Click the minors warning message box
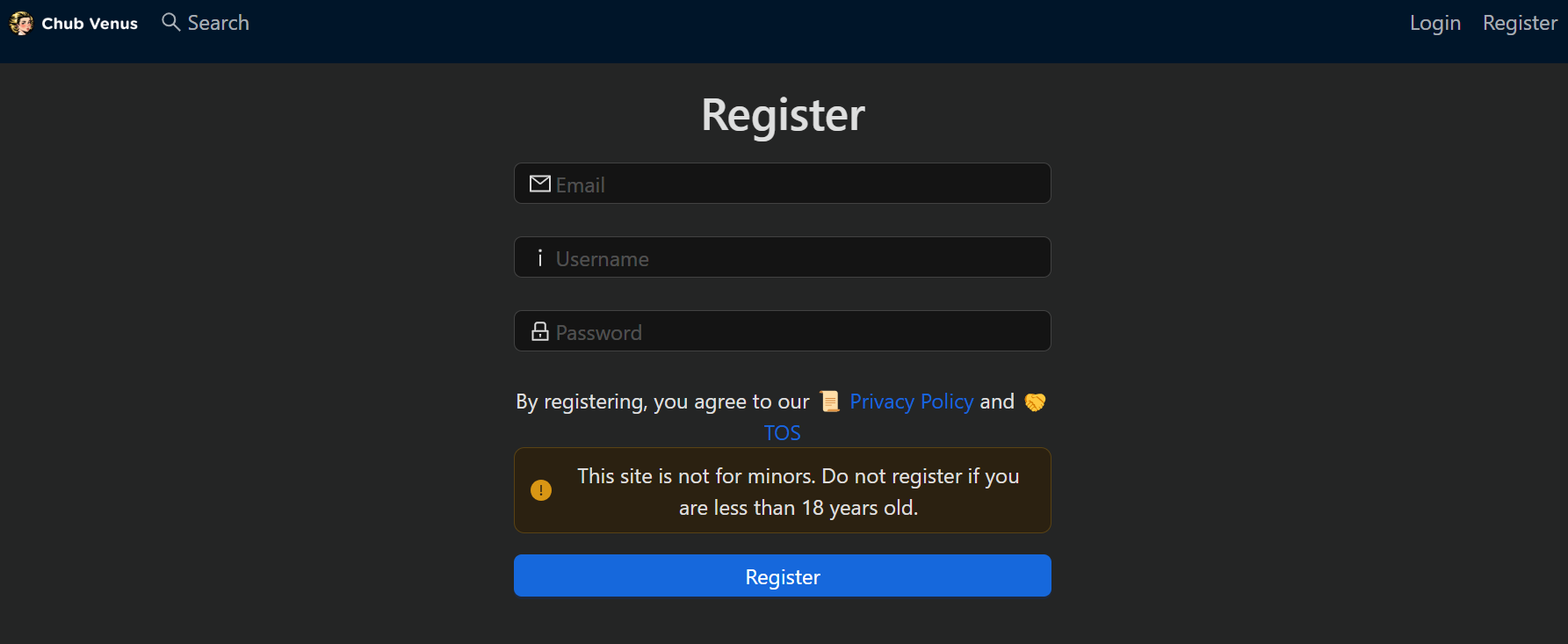 782,490
